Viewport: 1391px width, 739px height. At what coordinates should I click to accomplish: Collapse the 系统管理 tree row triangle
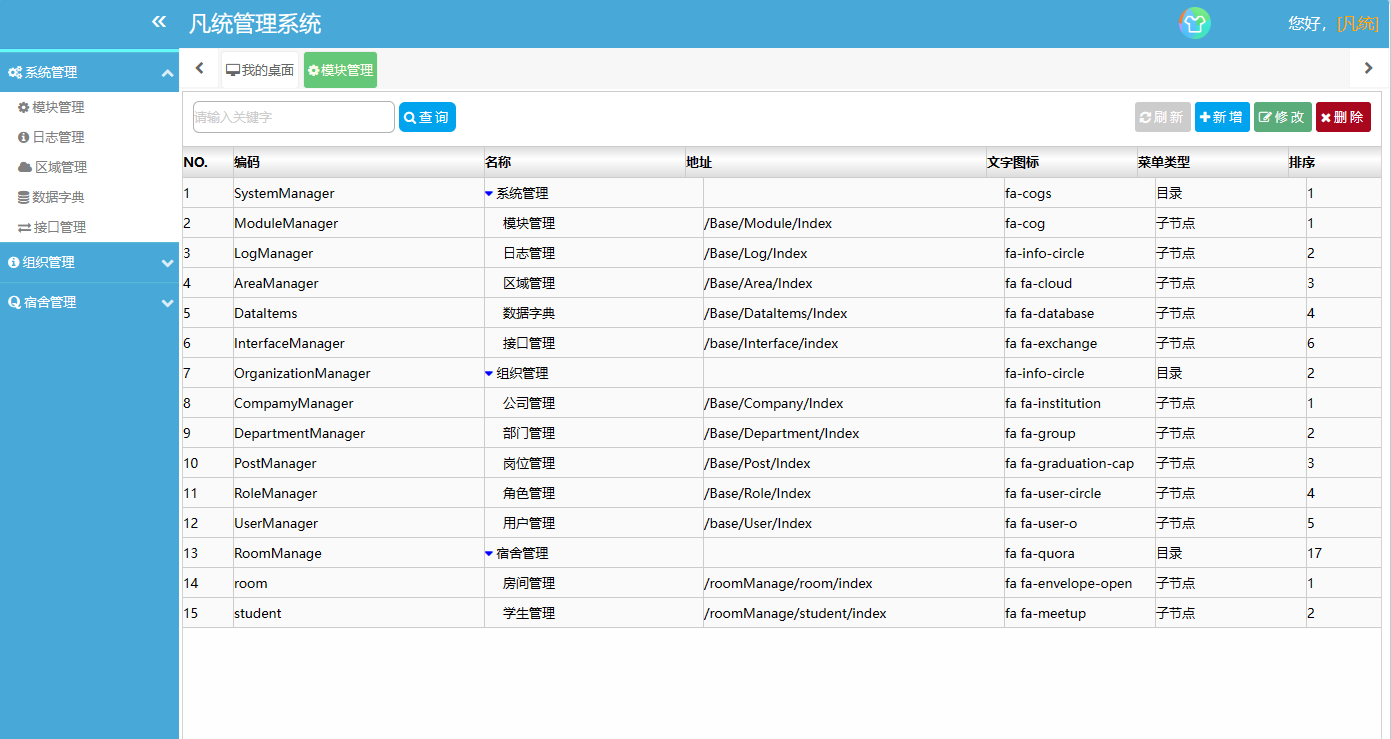(x=489, y=193)
